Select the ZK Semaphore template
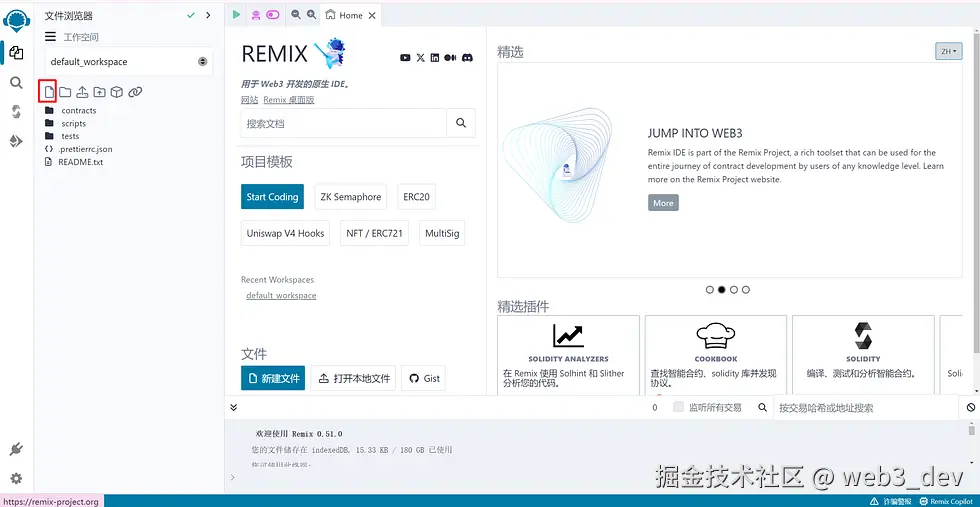Screen dimensions: 980x507 351,196
